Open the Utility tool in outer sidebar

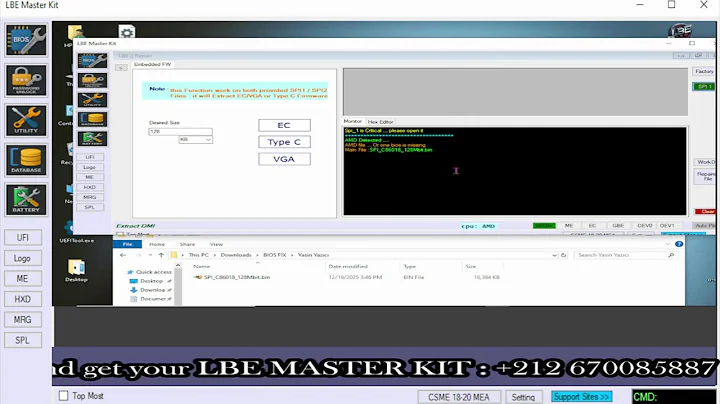click(26, 120)
